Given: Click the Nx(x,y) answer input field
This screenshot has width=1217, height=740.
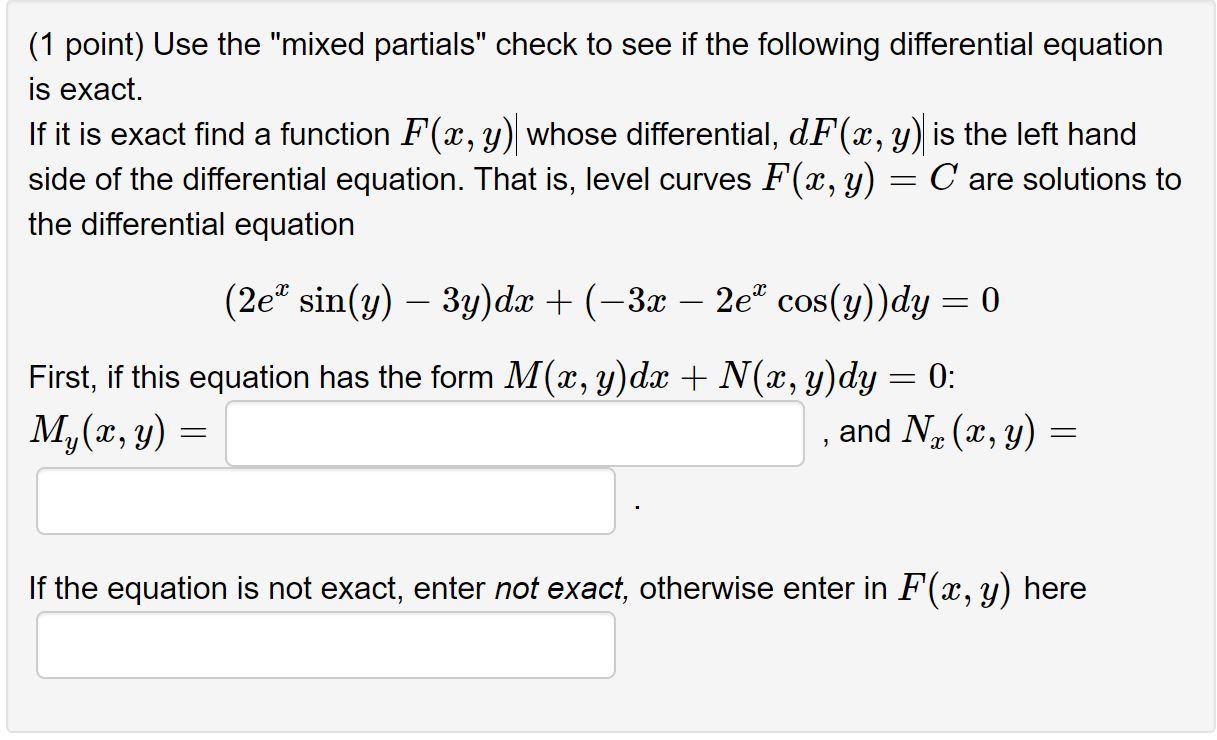Looking at the screenshot, I should 325,500.
